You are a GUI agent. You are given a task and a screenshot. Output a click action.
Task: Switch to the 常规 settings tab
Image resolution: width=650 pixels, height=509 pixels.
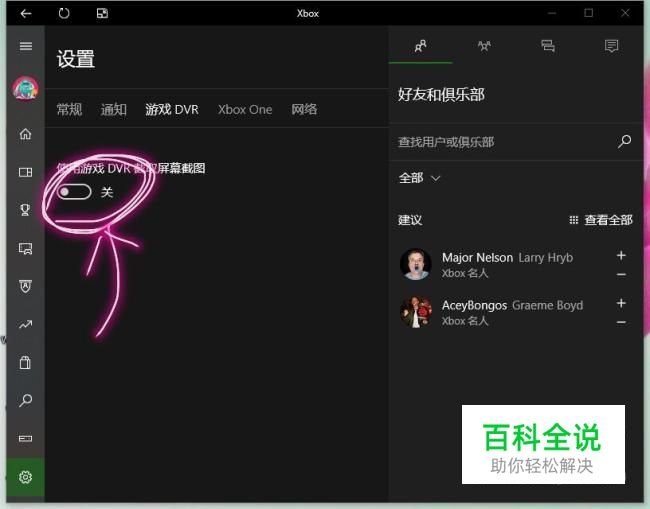pyautogui.click(x=69, y=109)
